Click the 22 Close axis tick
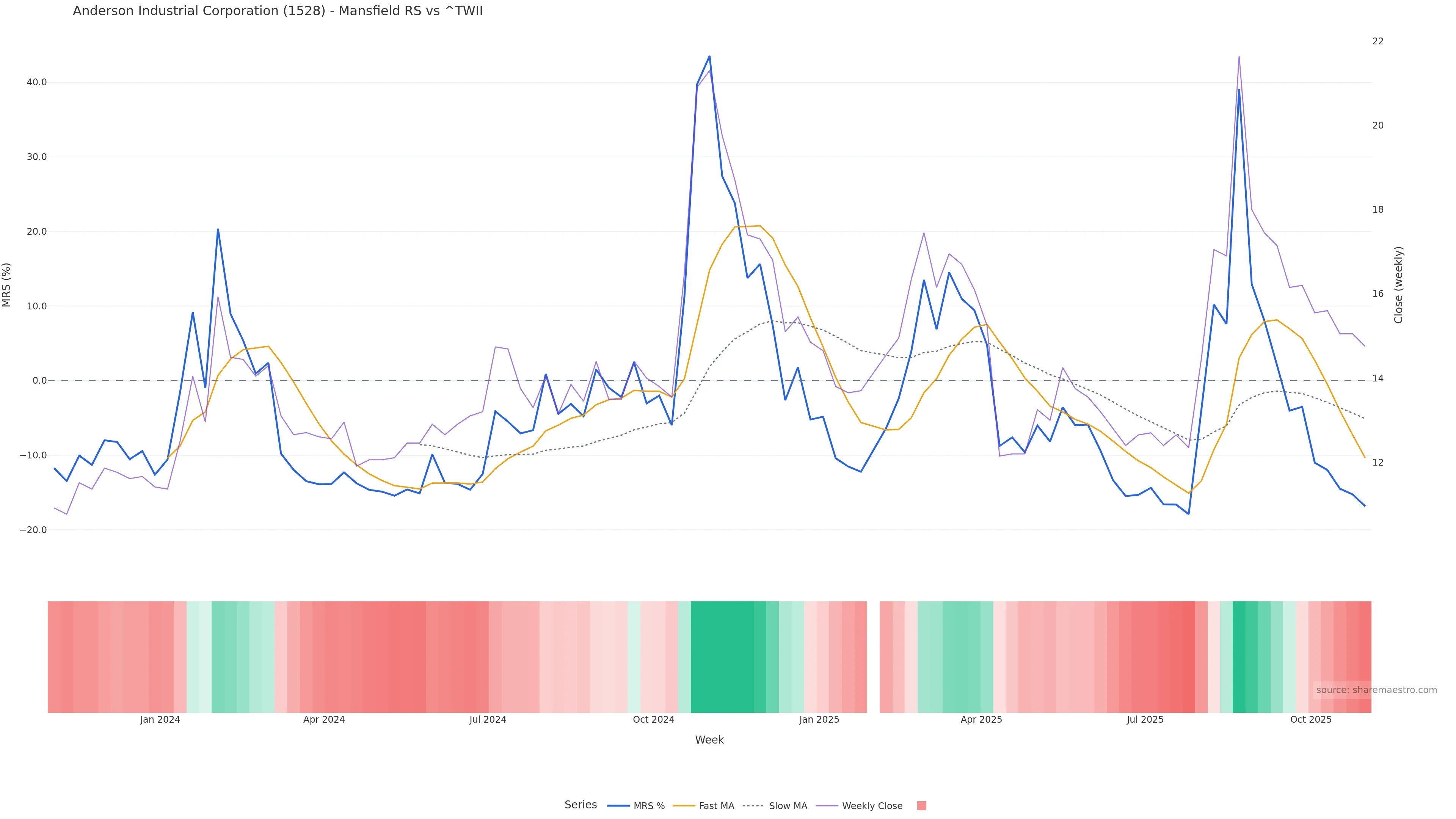The height and width of the screenshot is (819, 1456). 1378,41
